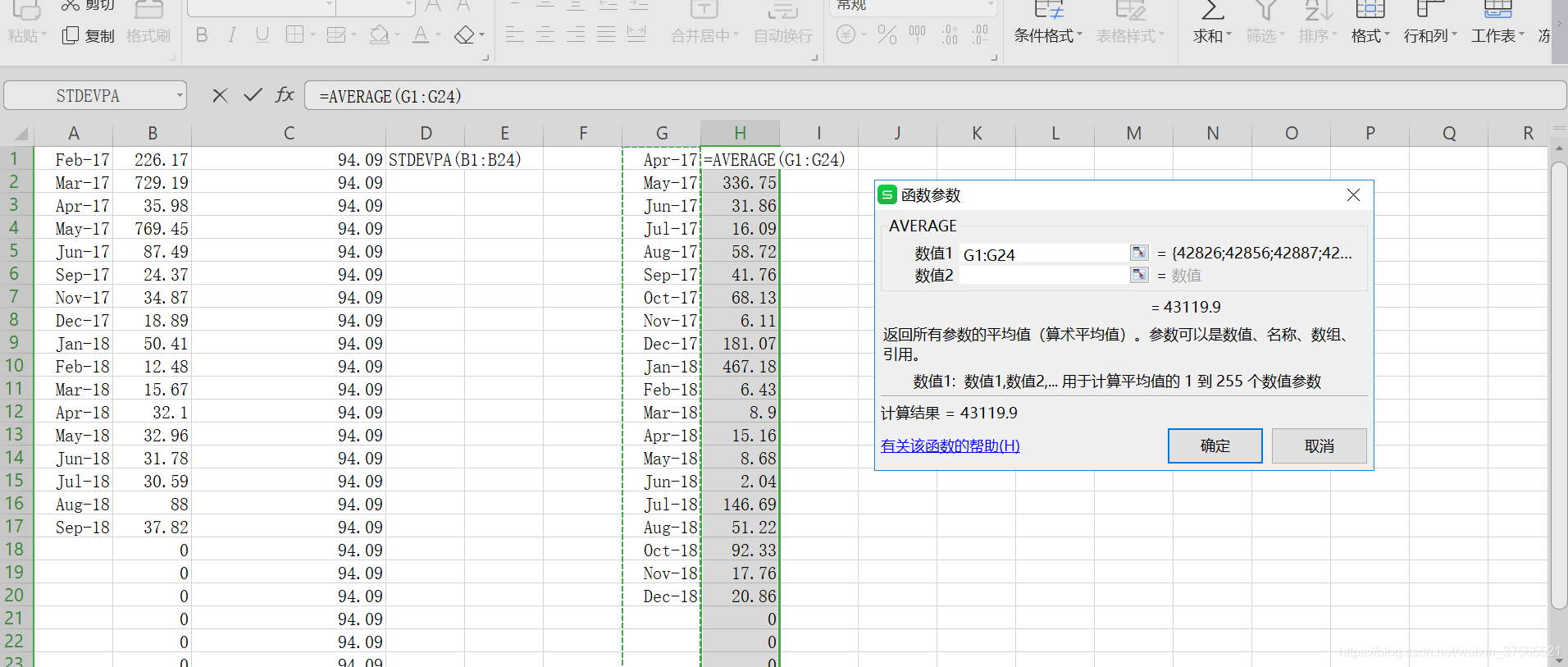This screenshot has height=667, width=1568.
Task: Click the 取消 (Cancel) button
Action: 1319,445
